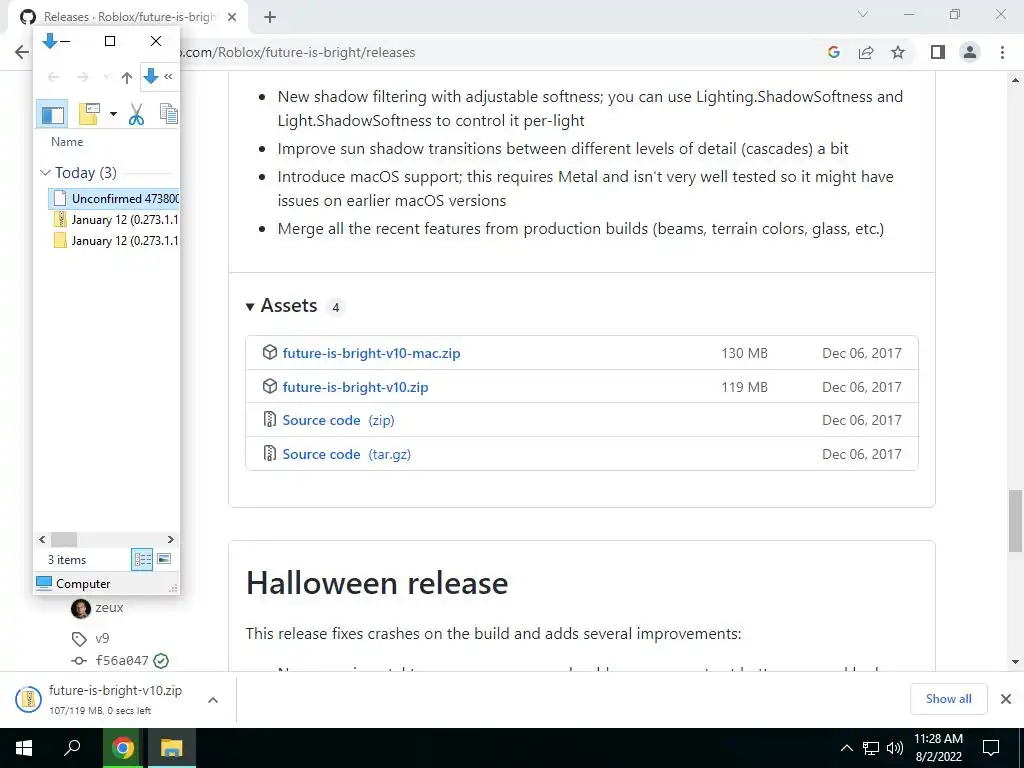The width and height of the screenshot is (1024, 768).
Task: Click Explorer forward arrow
Action: [82, 77]
